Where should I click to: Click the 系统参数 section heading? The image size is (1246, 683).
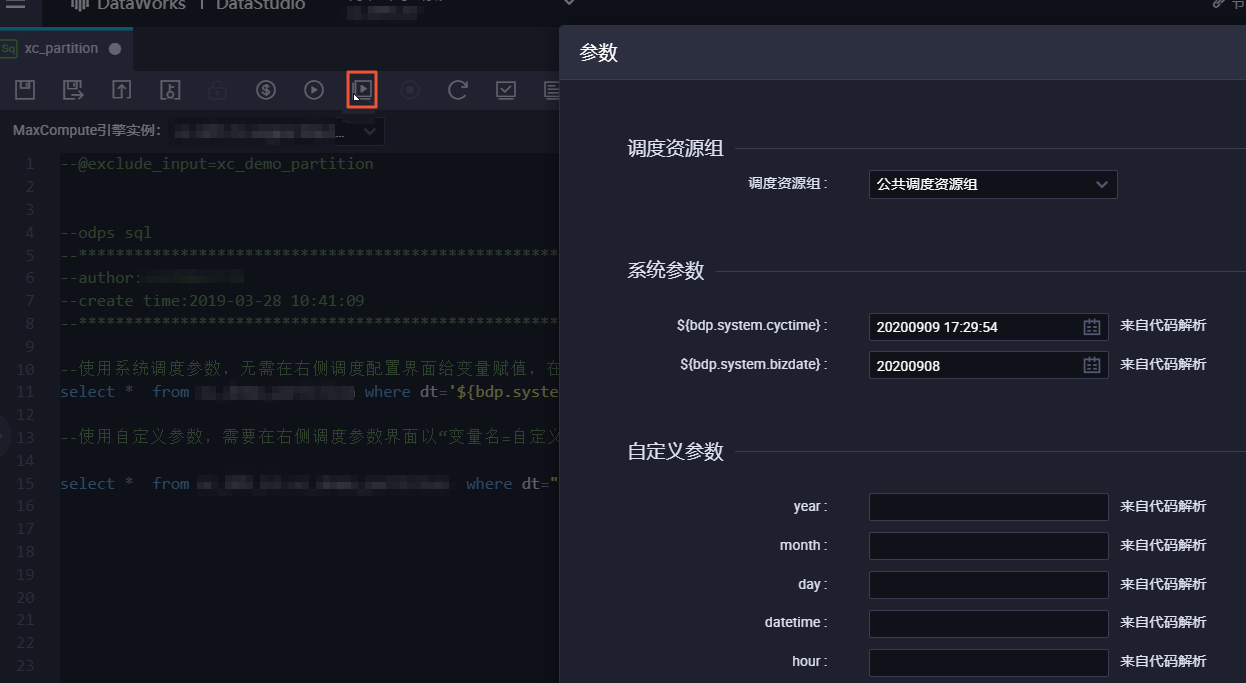pyautogui.click(x=666, y=271)
